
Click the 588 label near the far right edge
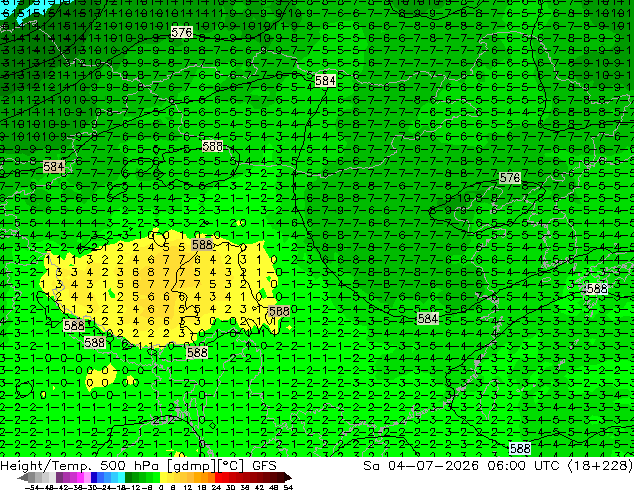point(597,289)
